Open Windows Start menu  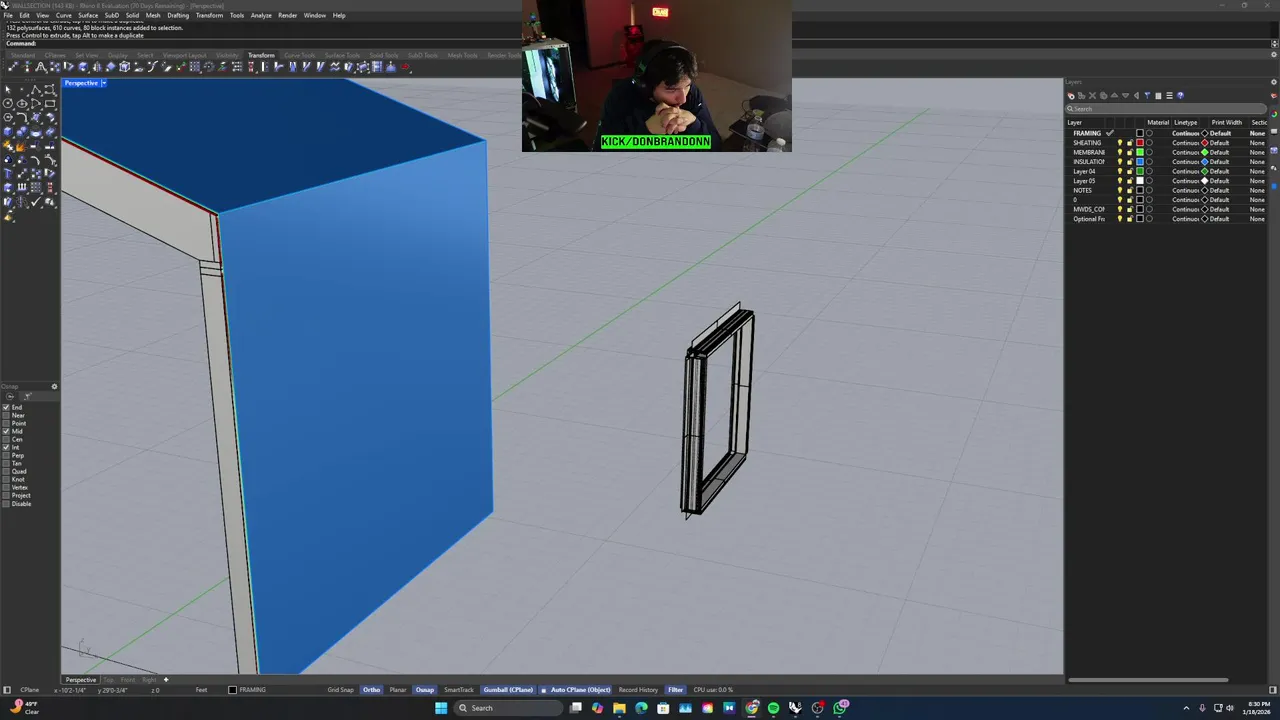441,708
